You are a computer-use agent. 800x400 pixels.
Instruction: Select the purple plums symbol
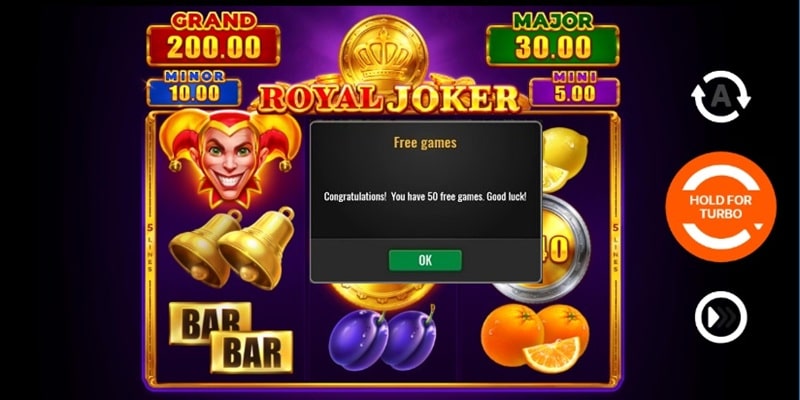[383, 337]
